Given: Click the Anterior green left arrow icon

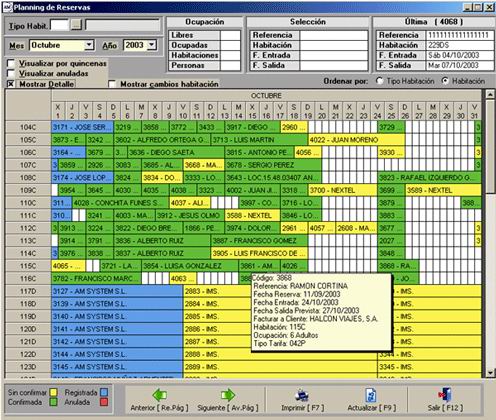Looking at the screenshot, I should [x=160, y=395].
